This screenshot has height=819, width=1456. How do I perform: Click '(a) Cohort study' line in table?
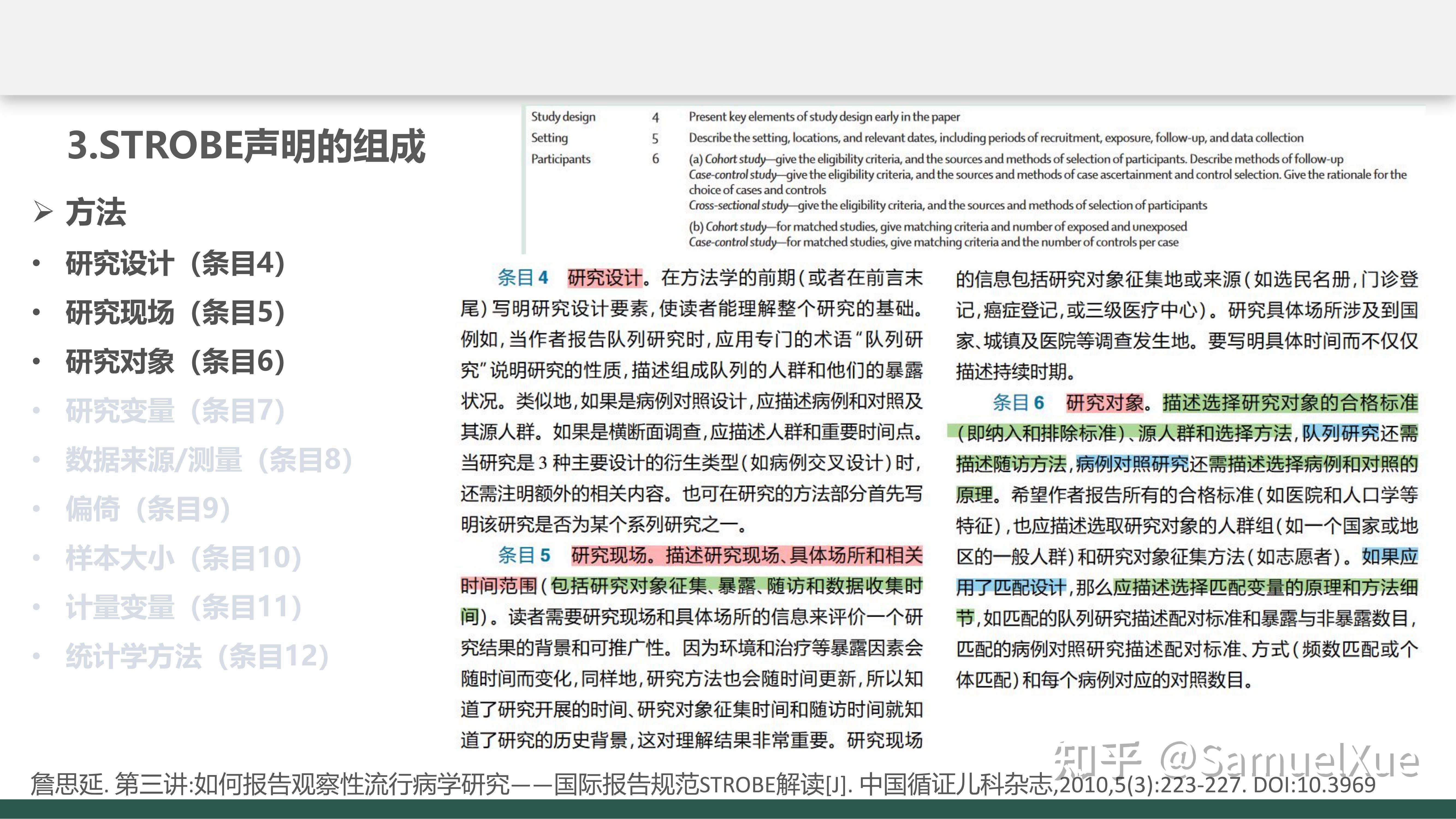click(x=1016, y=159)
